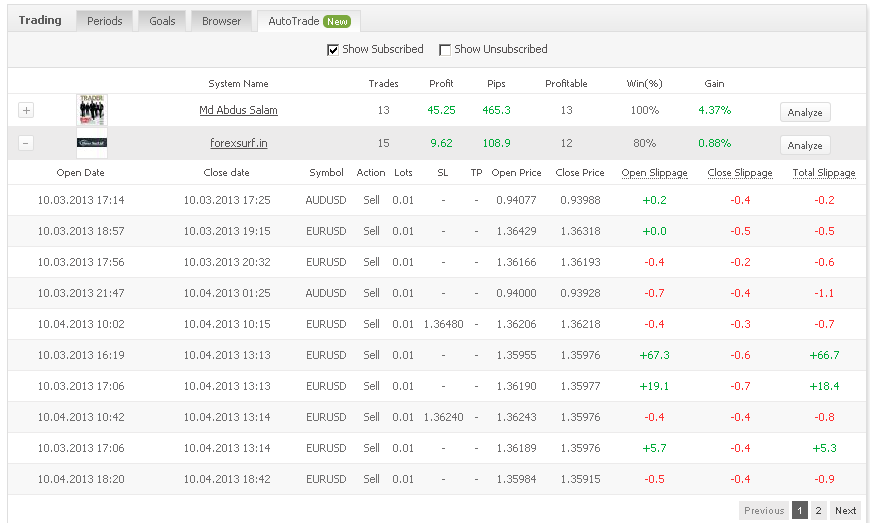Click close price 1.36318
This screenshot has height=523, width=870.
pyautogui.click(x=580, y=231)
